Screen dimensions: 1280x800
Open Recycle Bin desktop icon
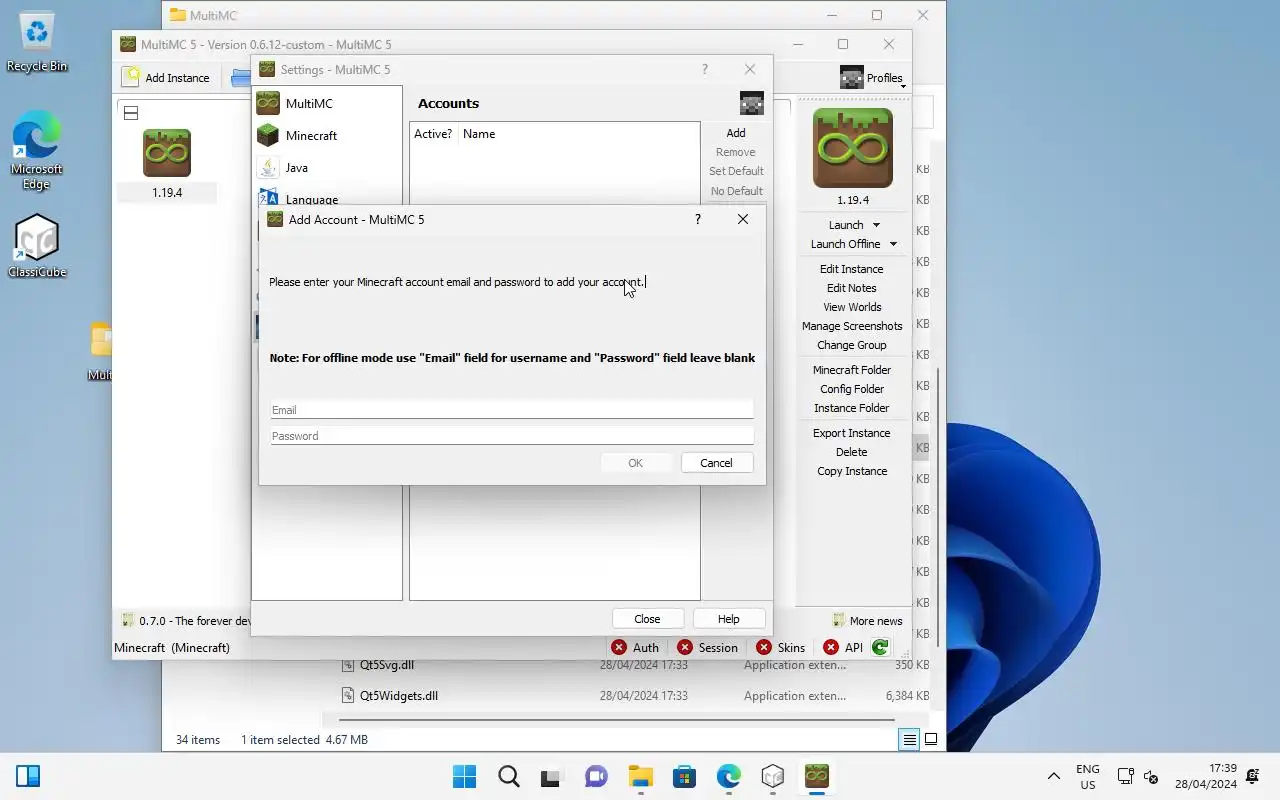click(37, 42)
